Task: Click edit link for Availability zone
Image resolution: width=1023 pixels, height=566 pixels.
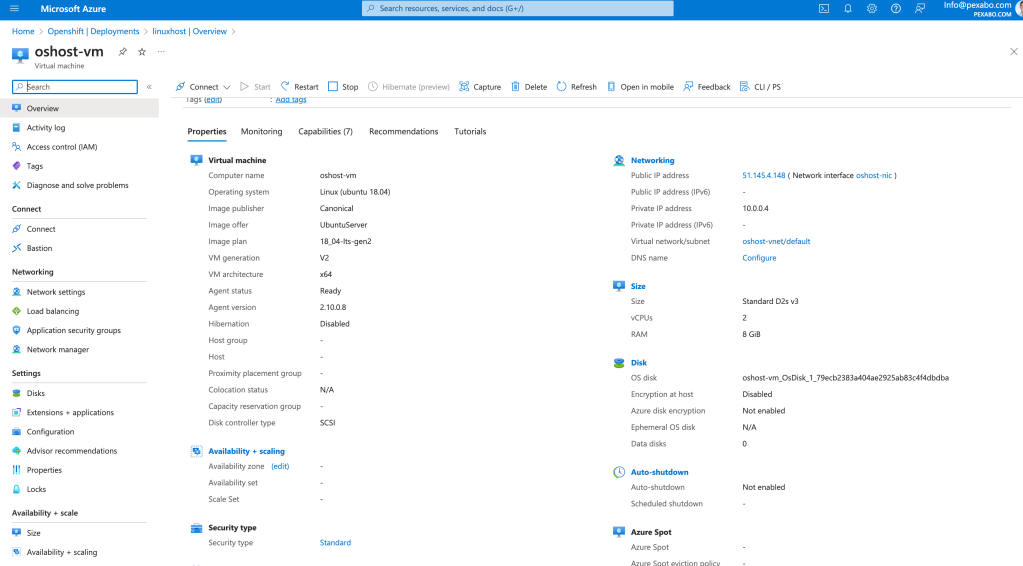Action: [280, 466]
